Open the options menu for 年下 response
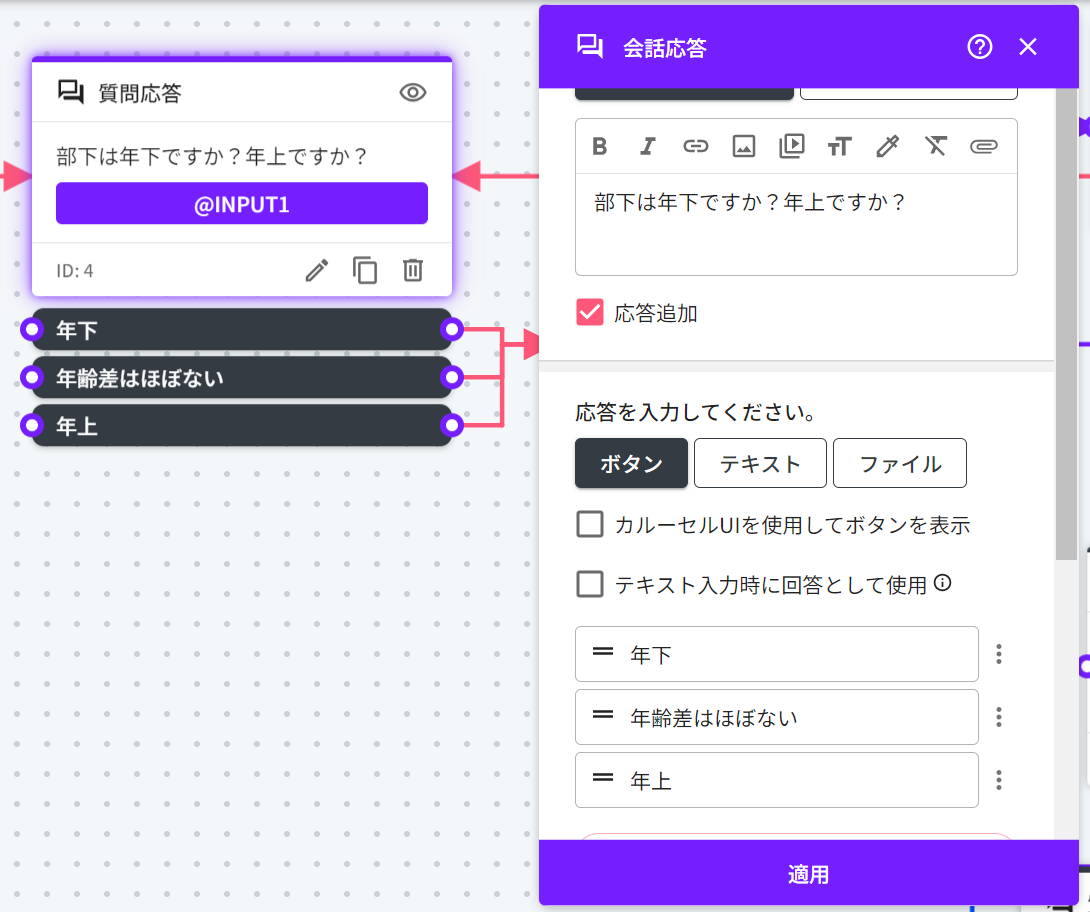The width and height of the screenshot is (1090, 912). point(998,654)
